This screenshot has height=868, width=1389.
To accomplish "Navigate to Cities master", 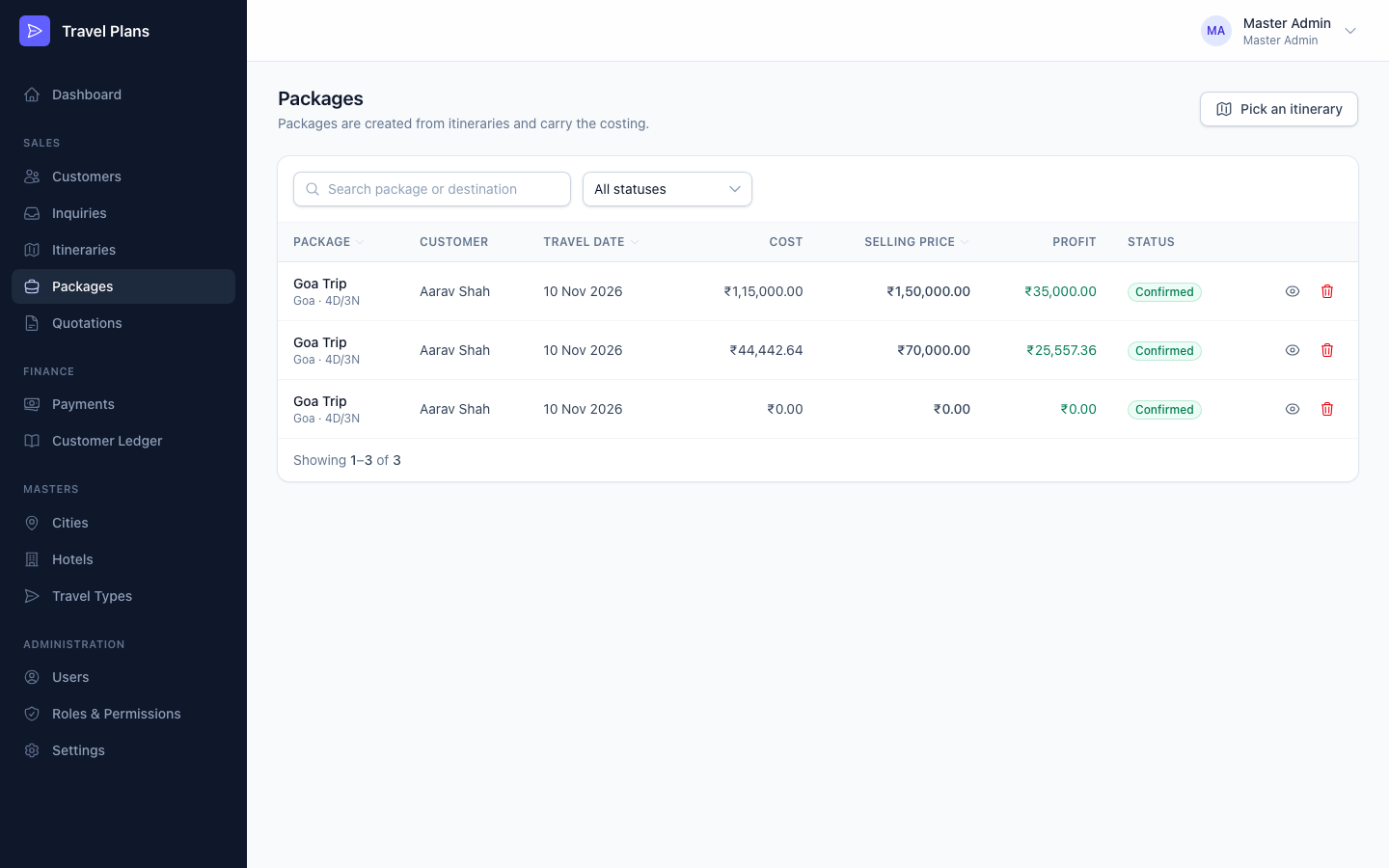I will (123, 523).
